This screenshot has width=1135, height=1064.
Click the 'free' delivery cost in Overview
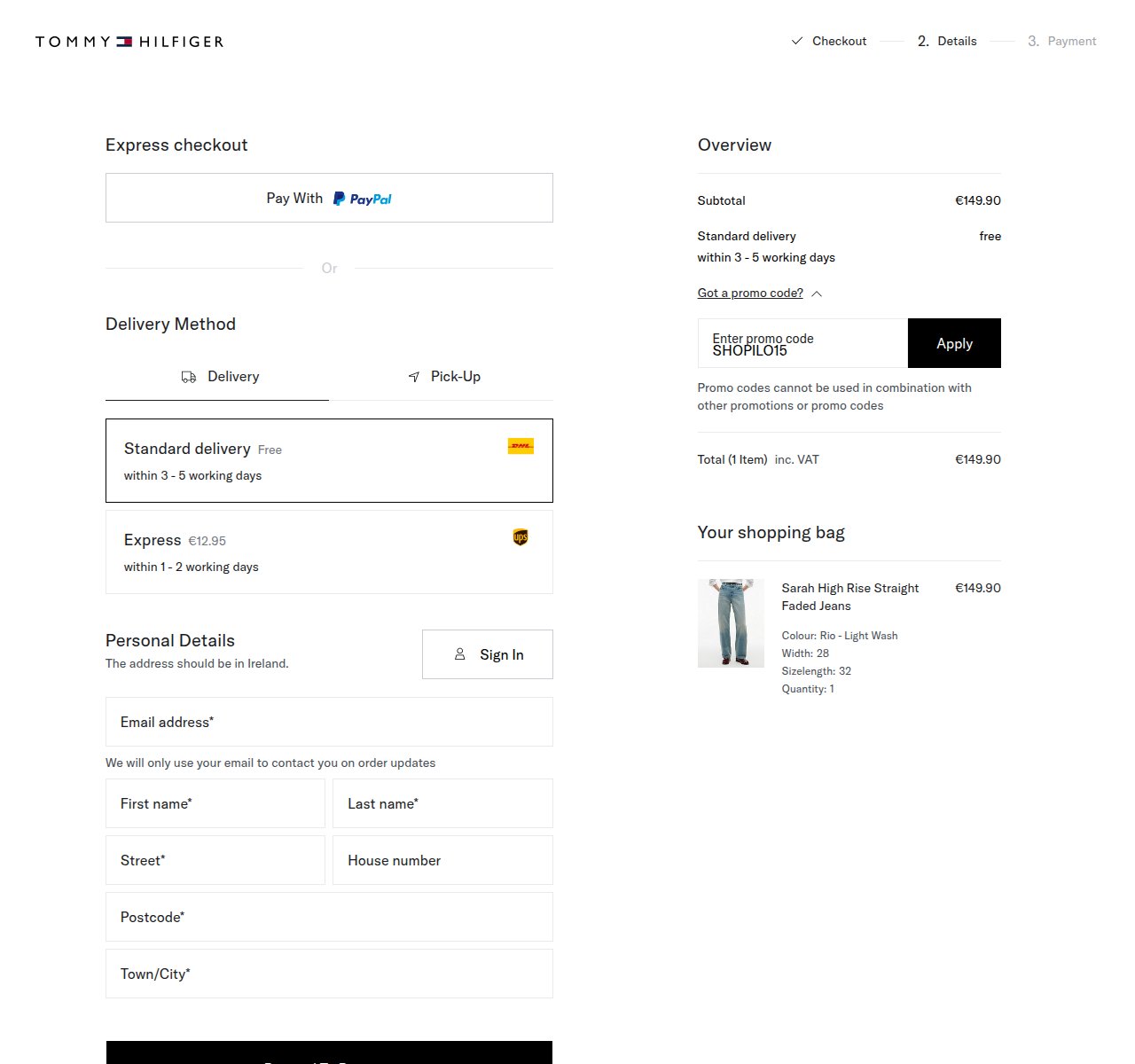[x=990, y=236]
